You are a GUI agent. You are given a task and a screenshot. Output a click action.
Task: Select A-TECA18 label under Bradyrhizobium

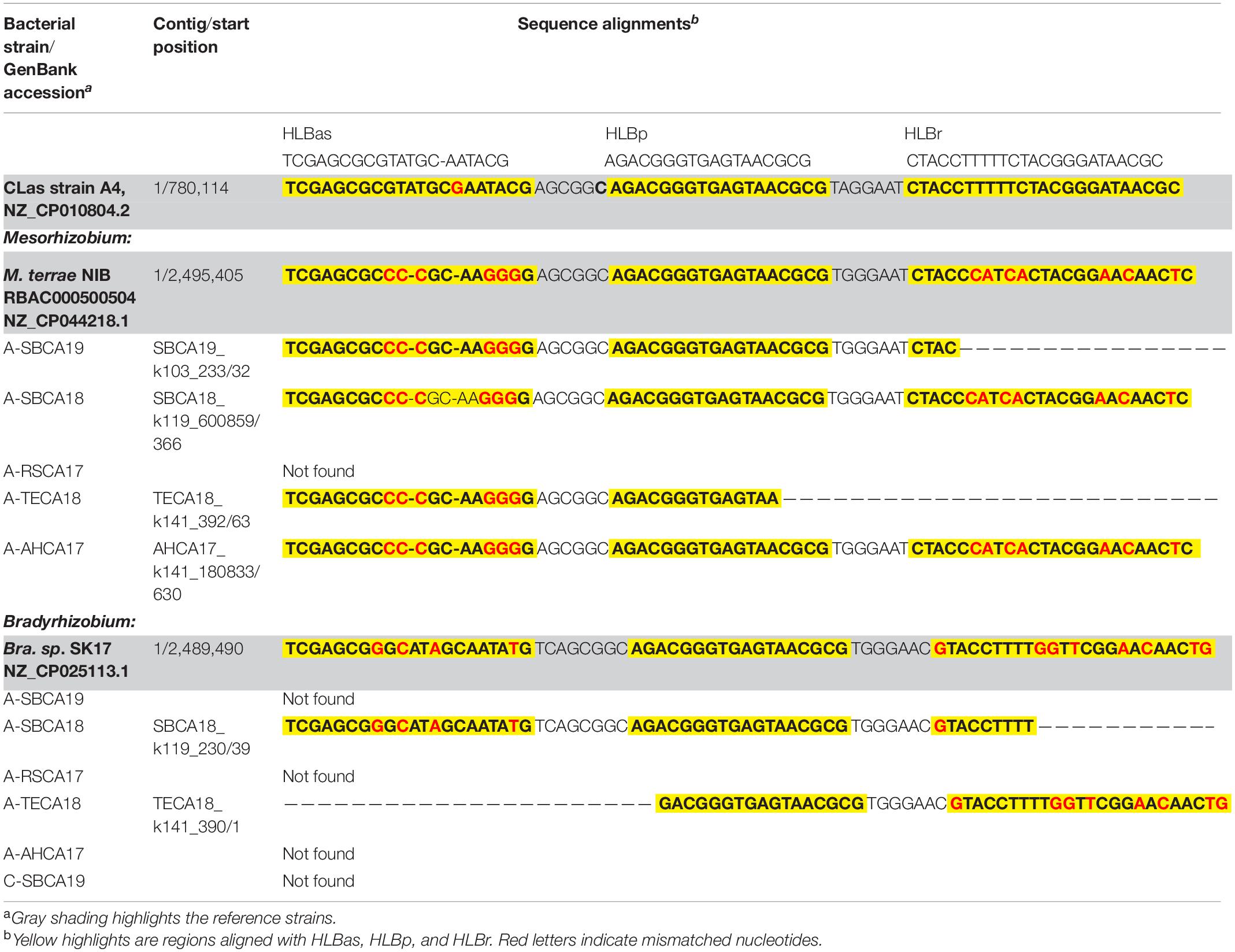pyautogui.click(x=42, y=803)
